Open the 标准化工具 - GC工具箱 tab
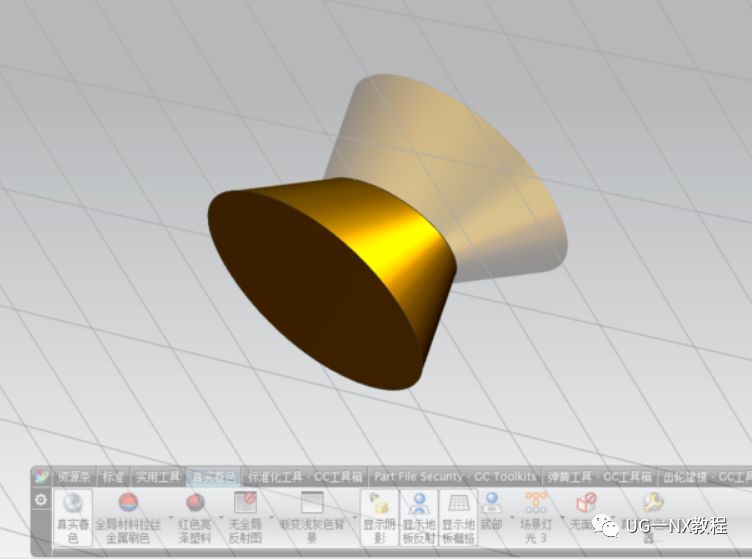Screen dimensions: 752x559 (305, 477)
